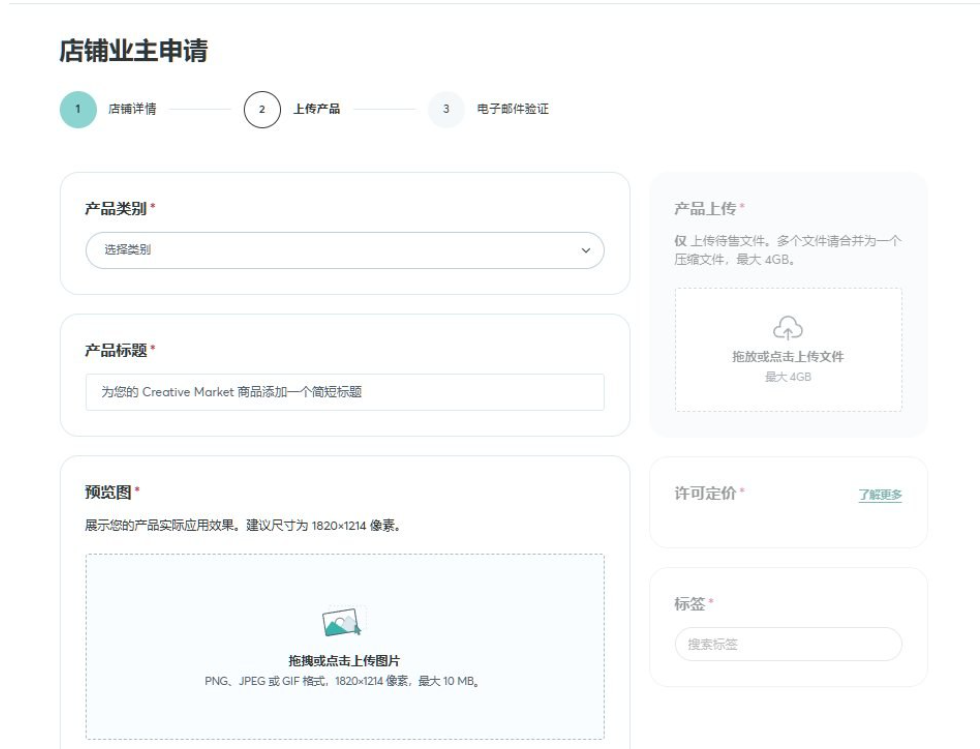
Task: Click 拖拽或点击上传图片 upload text
Action: point(344,660)
